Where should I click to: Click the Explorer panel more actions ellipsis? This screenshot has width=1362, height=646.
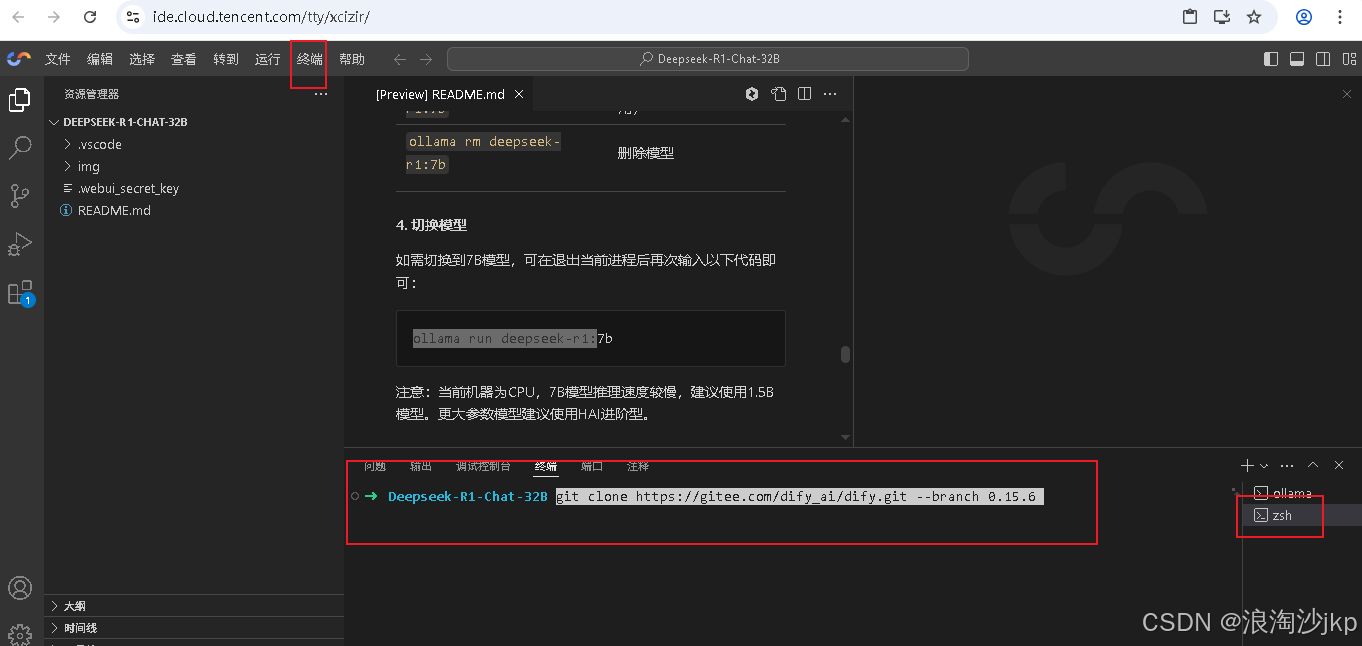(x=320, y=94)
